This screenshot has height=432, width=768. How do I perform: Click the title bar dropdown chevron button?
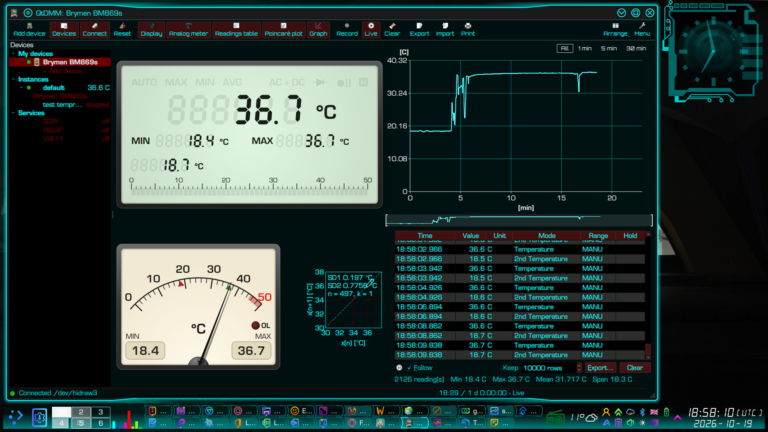tap(621, 13)
